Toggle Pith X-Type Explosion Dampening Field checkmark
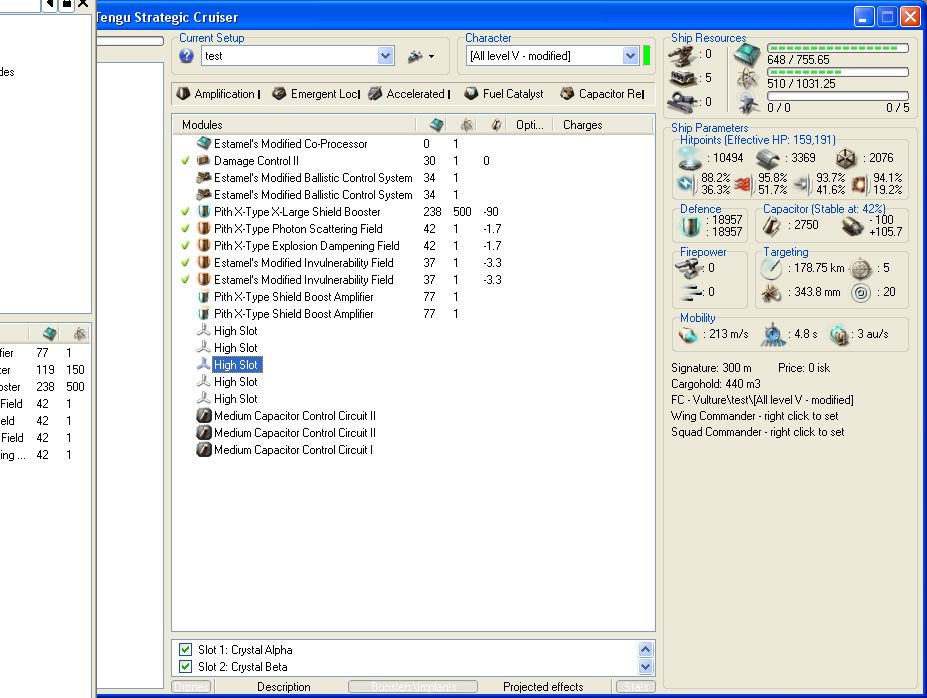The width and height of the screenshot is (927, 698). 185,246
